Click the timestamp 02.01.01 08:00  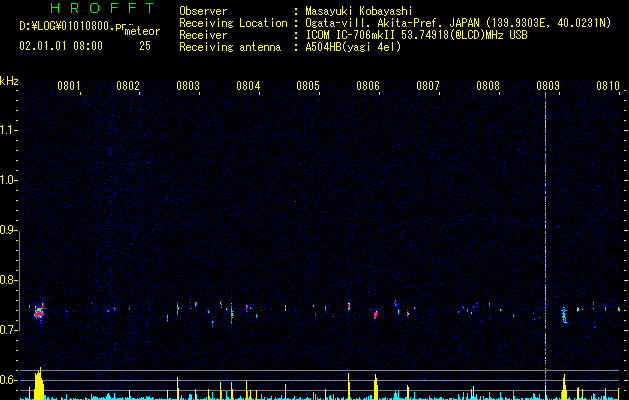coord(61,46)
